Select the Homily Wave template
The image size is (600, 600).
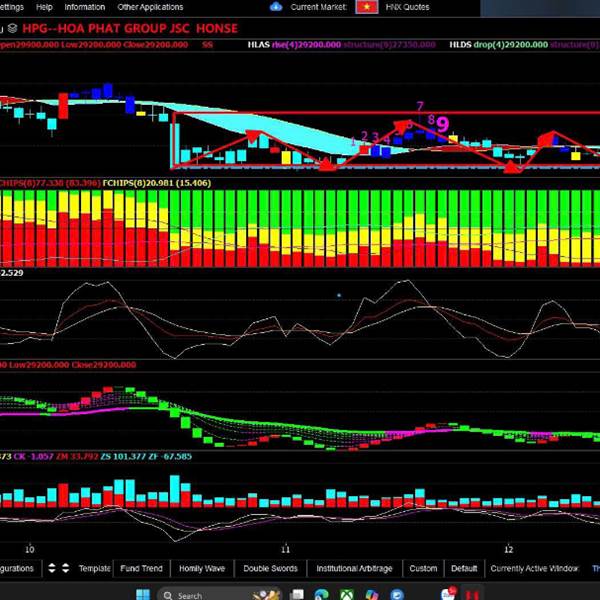(x=202, y=569)
